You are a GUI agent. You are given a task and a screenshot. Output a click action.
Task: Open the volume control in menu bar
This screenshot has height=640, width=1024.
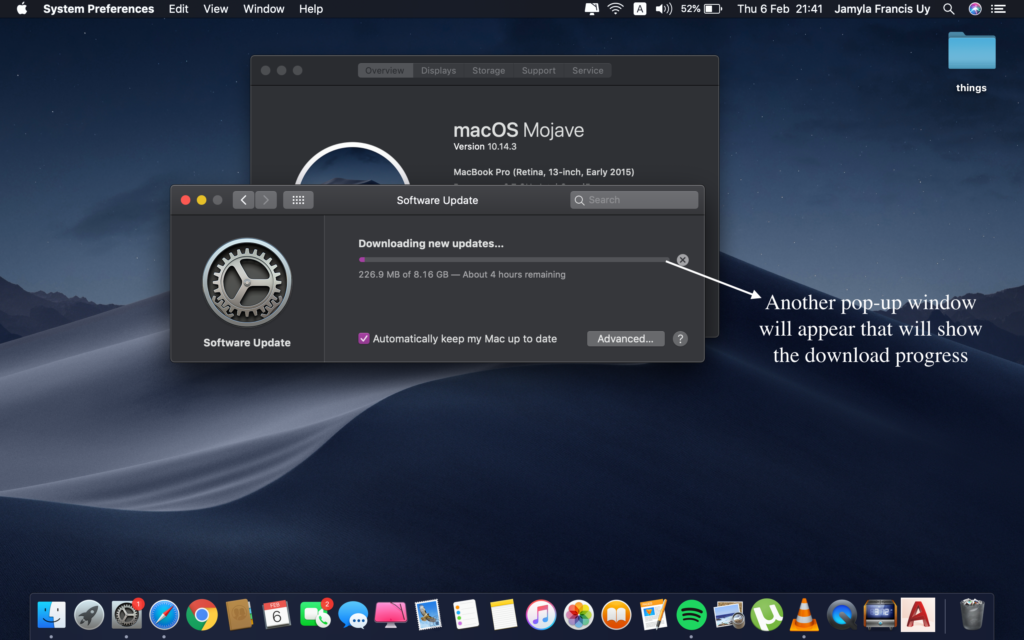pos(664,9)
